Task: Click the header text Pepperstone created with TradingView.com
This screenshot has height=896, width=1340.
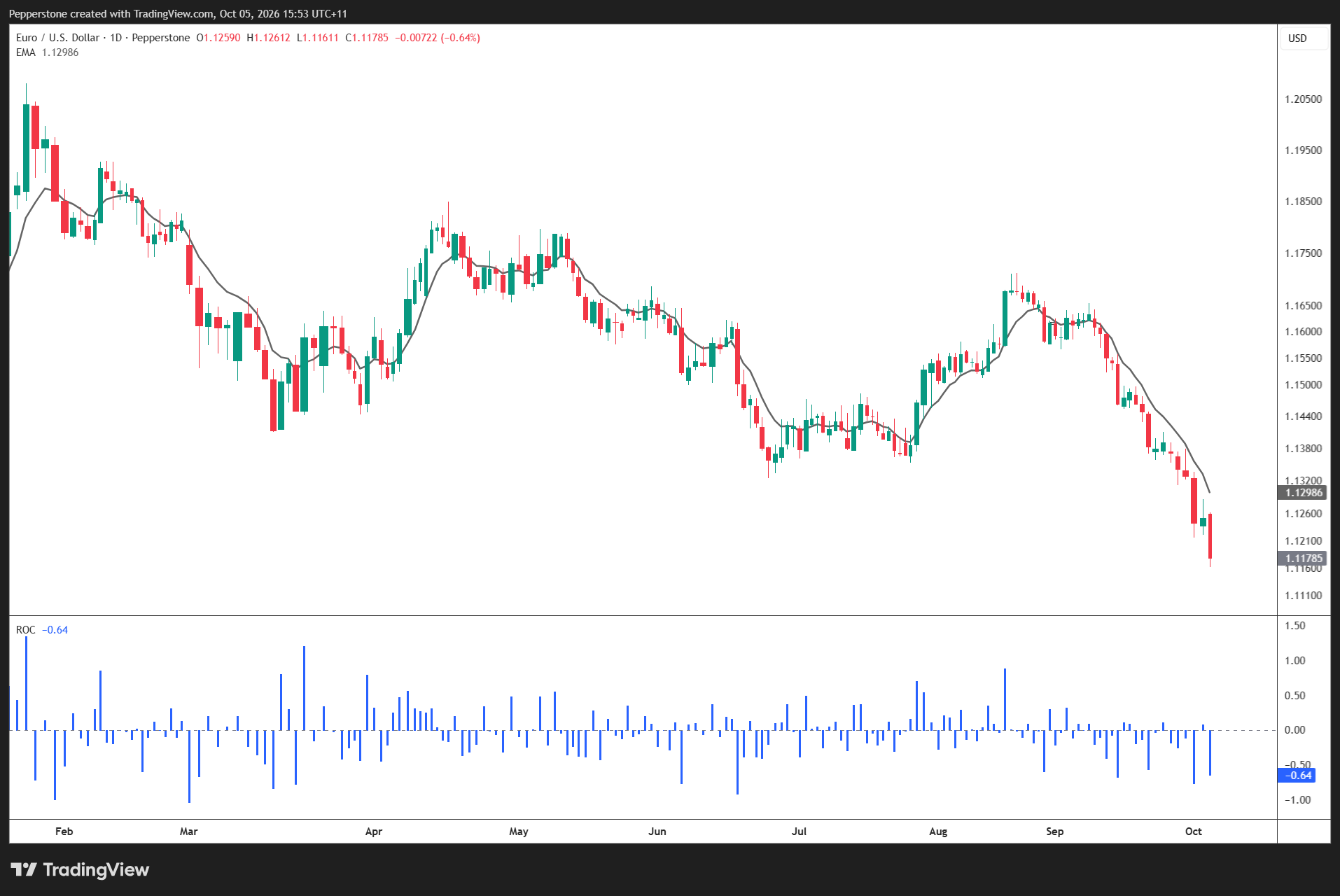Action: tap(111, 14)
